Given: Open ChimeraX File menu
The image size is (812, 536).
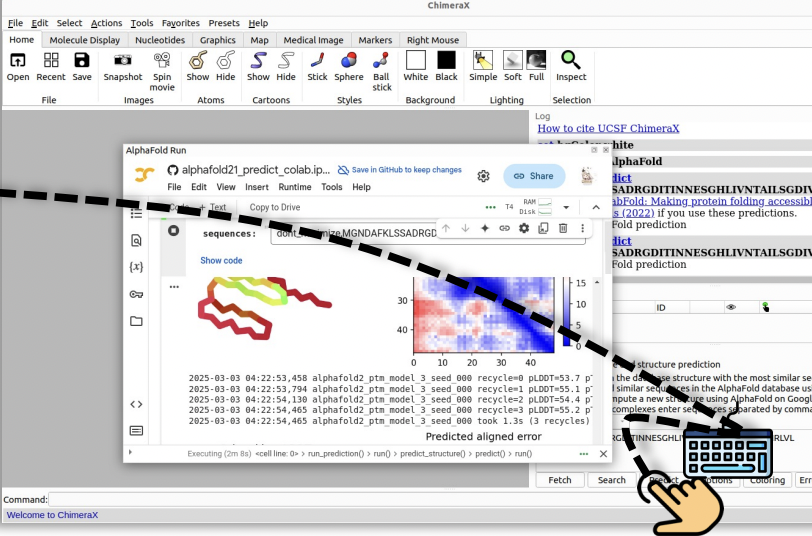Looking at the screenshot, I should point(15,23).
